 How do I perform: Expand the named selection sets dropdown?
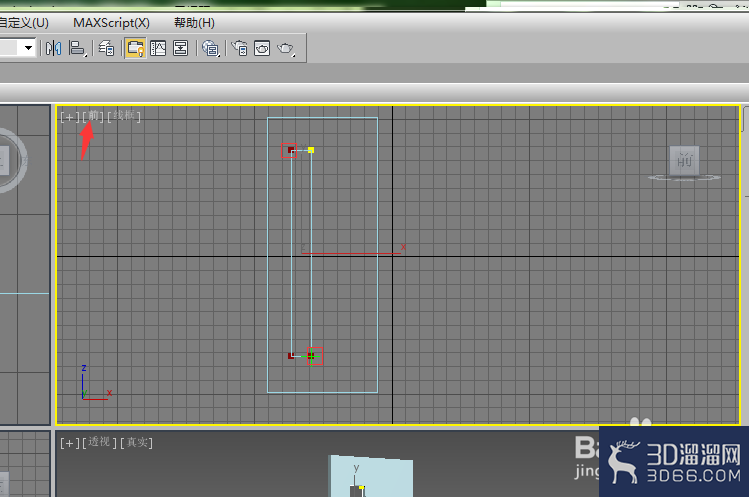[x=28, y=48]
